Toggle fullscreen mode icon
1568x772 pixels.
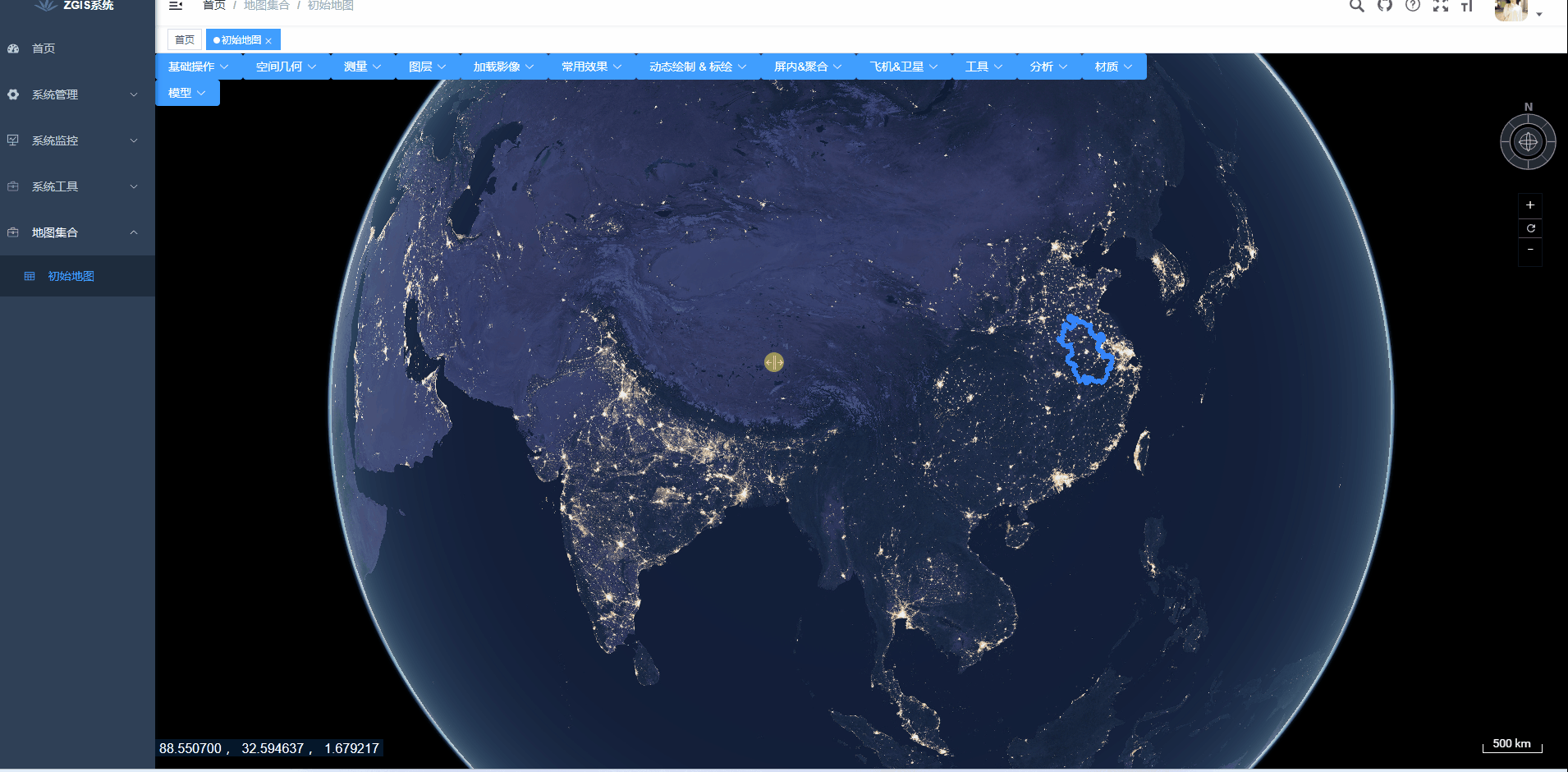[x=1441, y=5]
